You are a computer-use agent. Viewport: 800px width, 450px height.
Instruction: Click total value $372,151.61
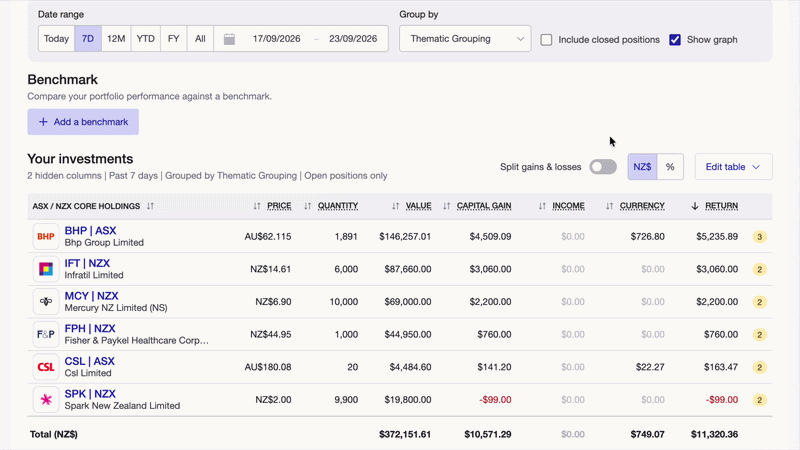coord(405,435)
